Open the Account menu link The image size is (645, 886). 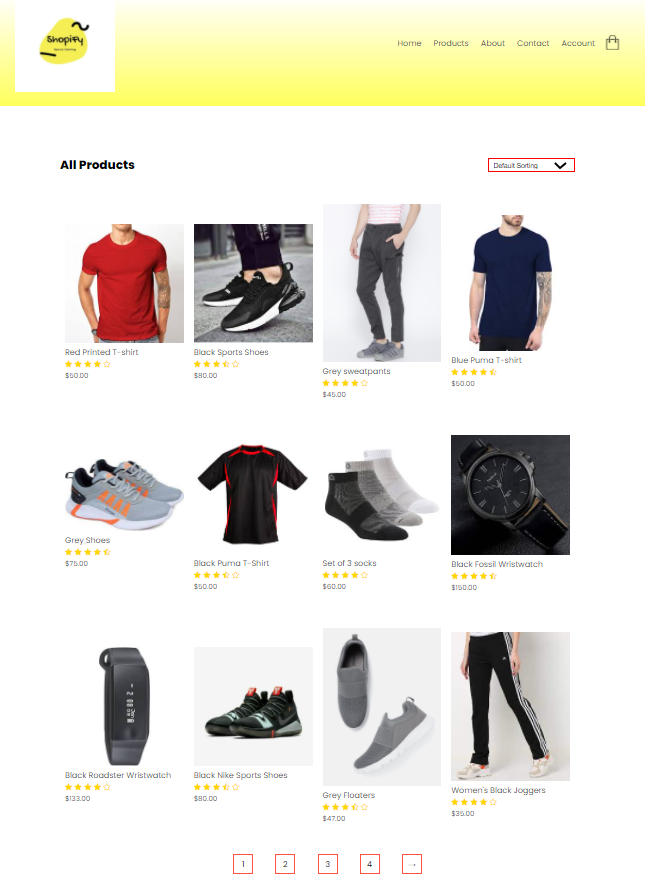click(578, 43)
